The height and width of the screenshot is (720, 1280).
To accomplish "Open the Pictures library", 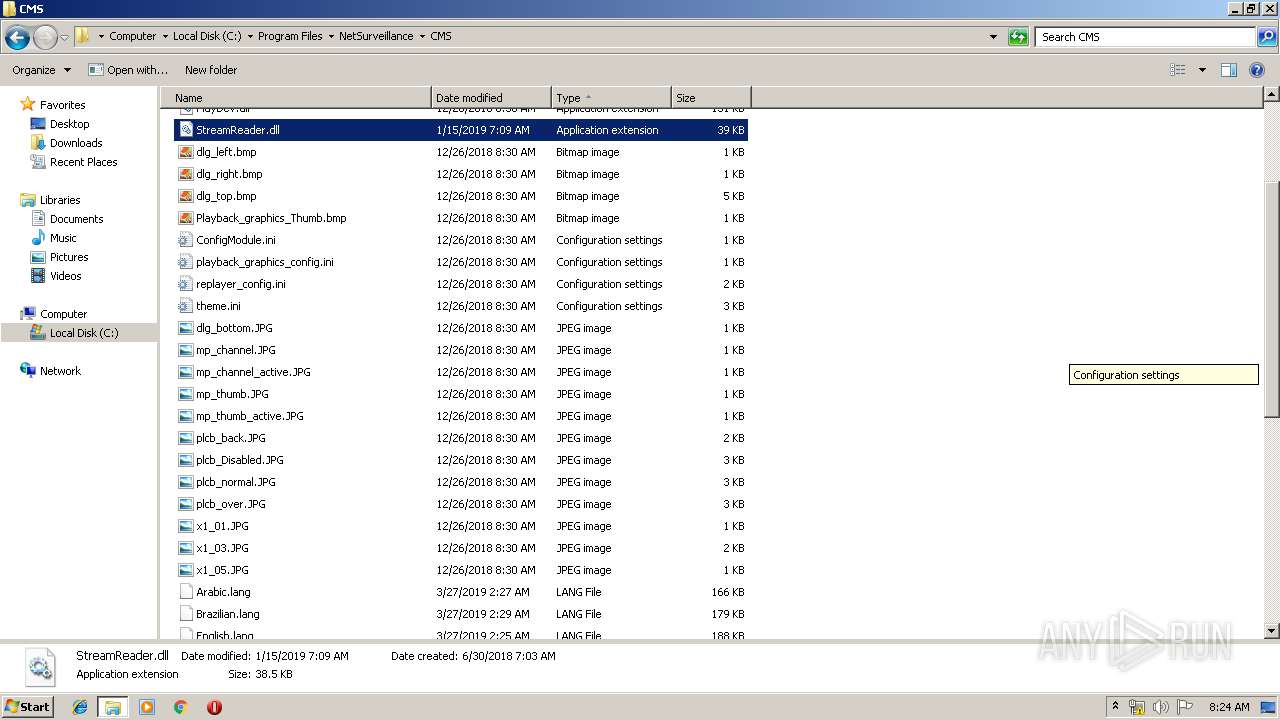I will (69, 257).
